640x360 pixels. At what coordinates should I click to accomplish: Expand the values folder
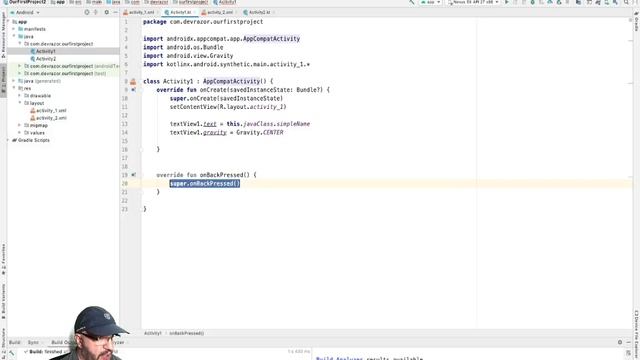[20, 133]
